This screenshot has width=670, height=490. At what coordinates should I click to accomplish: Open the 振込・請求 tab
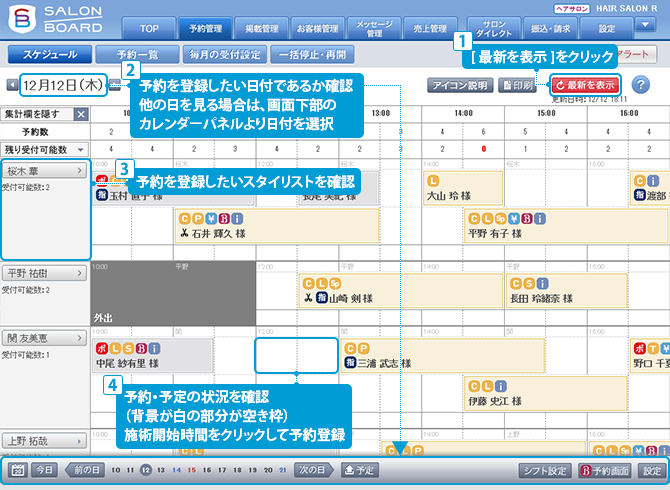[550, 29]
